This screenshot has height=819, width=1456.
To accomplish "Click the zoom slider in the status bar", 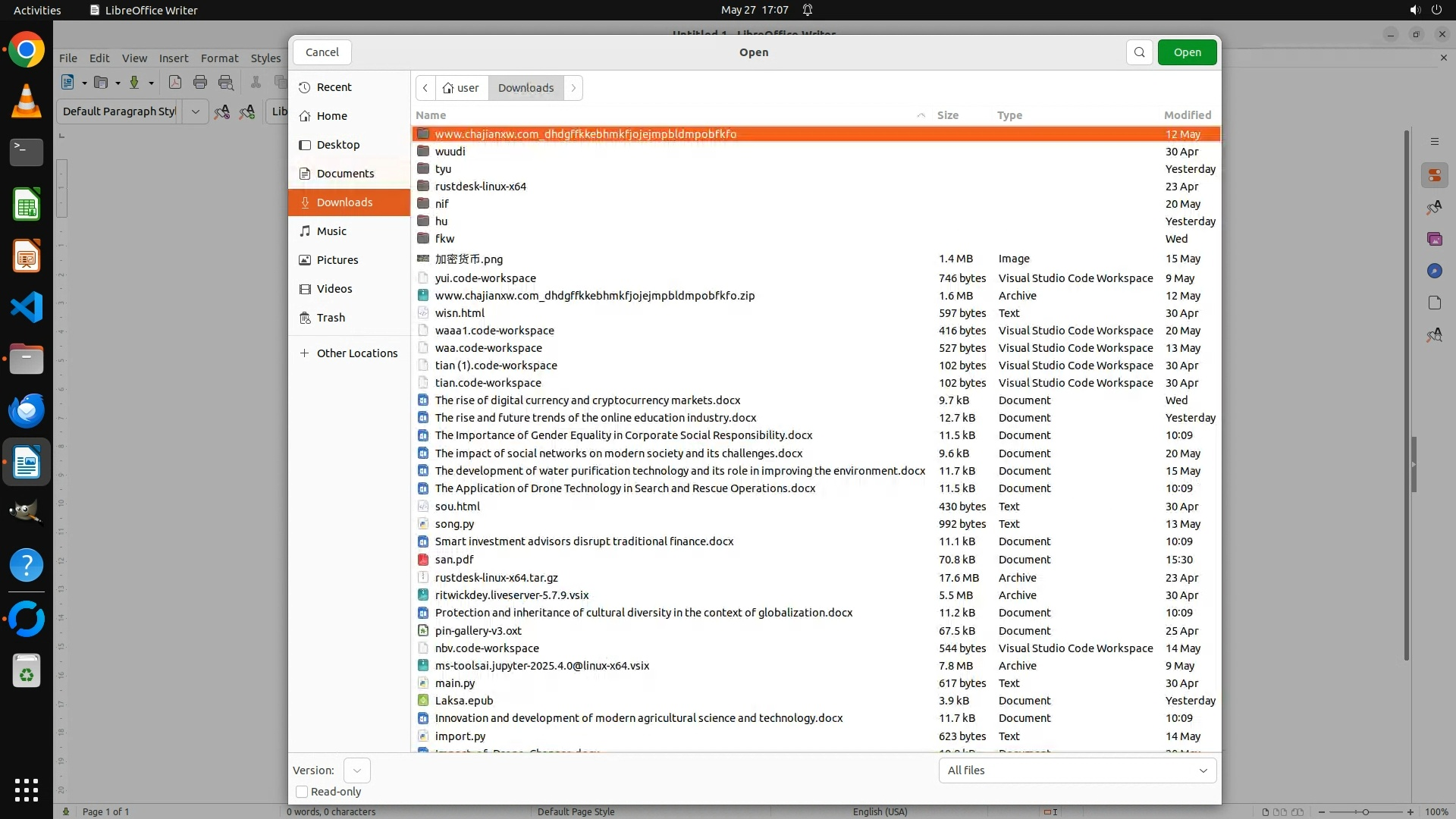I will click(1365, 812).
